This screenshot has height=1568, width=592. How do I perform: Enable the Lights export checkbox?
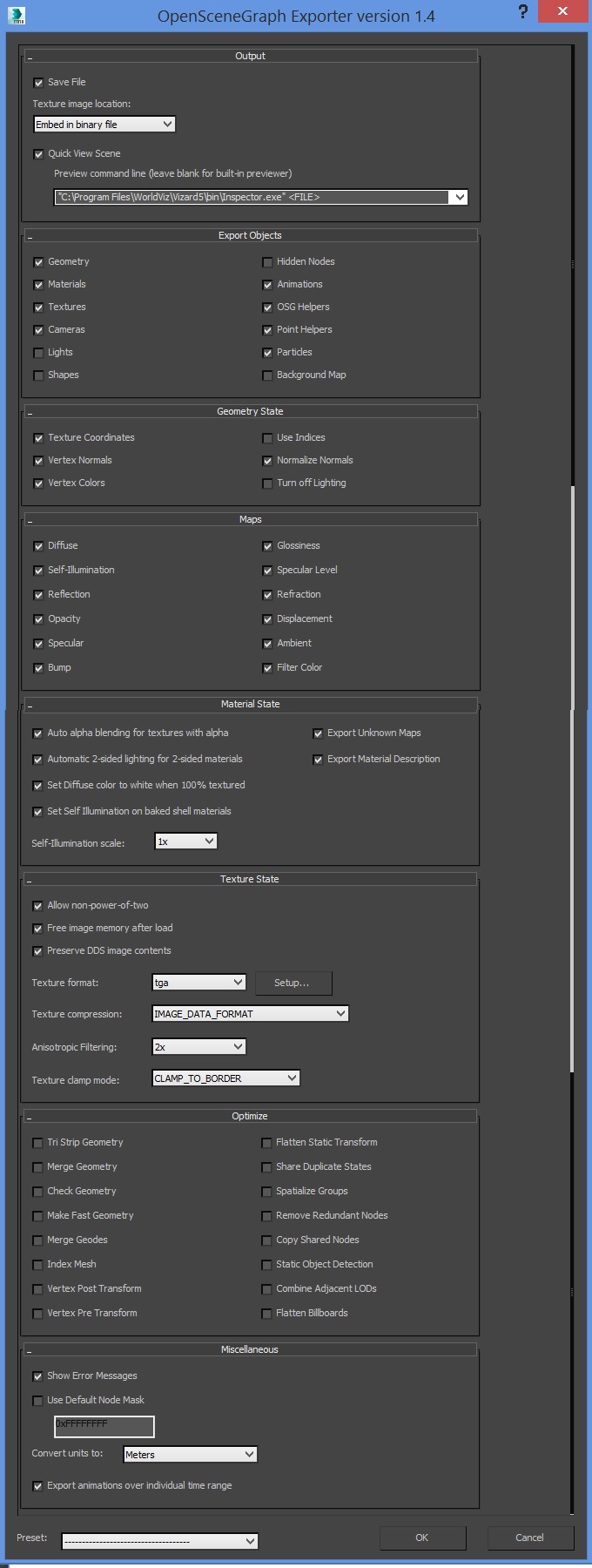38,353
